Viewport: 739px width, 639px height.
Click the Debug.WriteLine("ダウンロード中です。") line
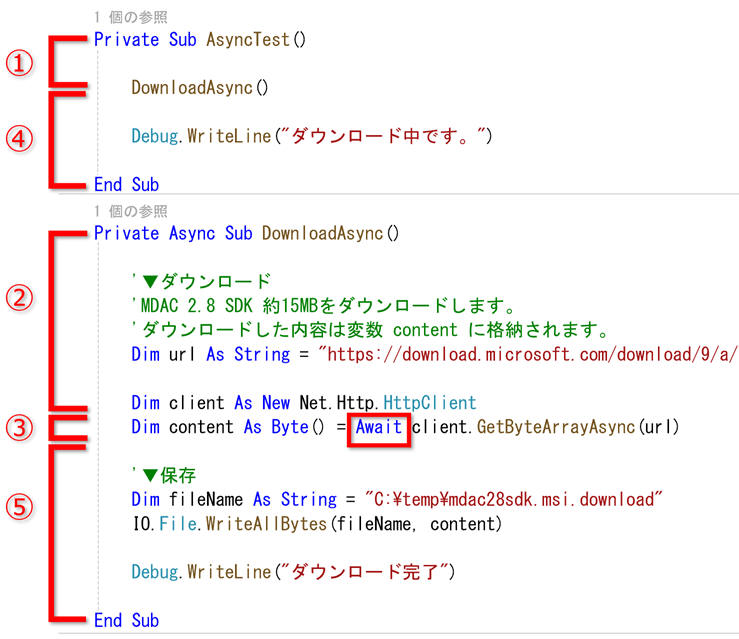[312, 136]
